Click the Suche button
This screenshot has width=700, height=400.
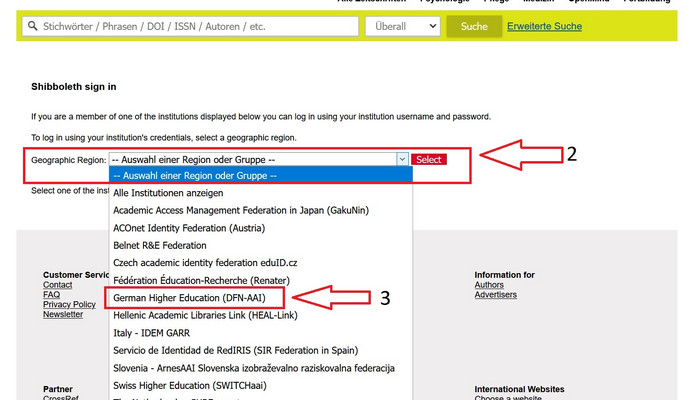[x=474, y=26]
